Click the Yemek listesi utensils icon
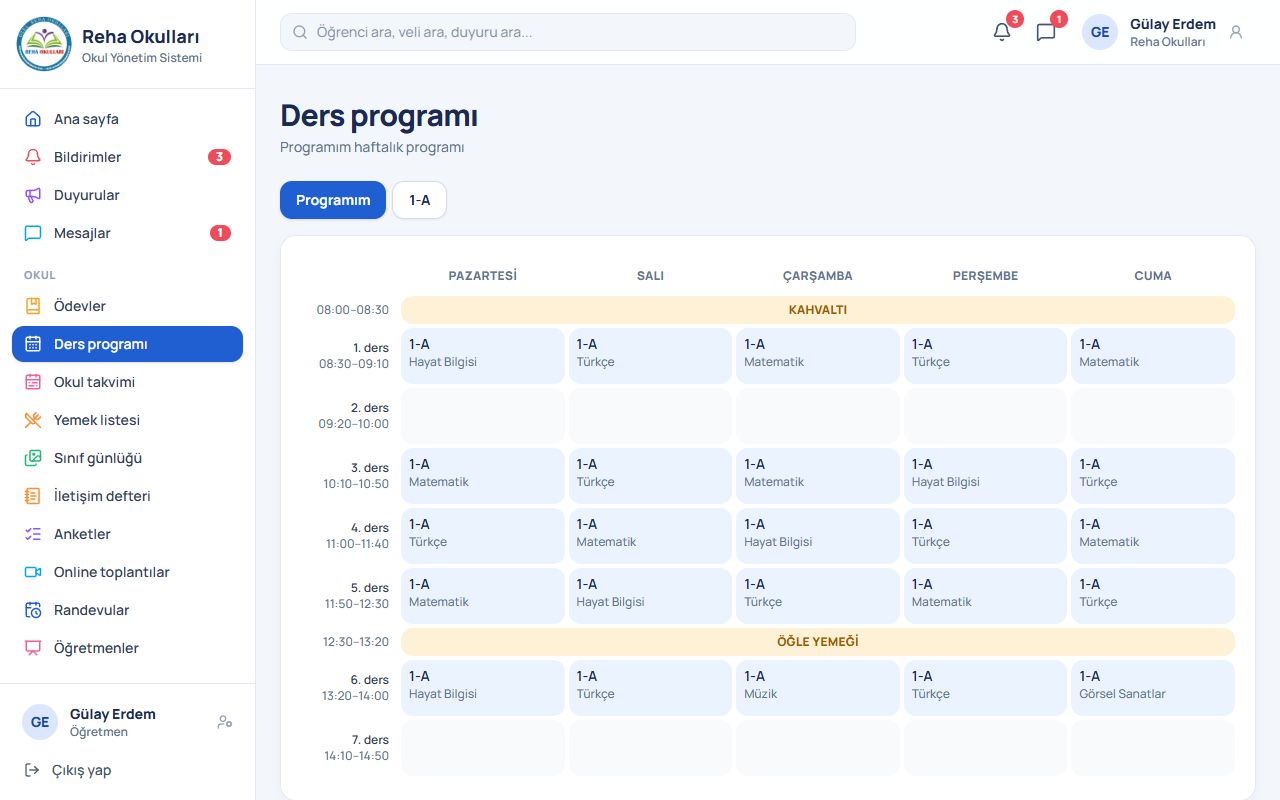This screenshot has width=1280, height=800. point(33,420)
